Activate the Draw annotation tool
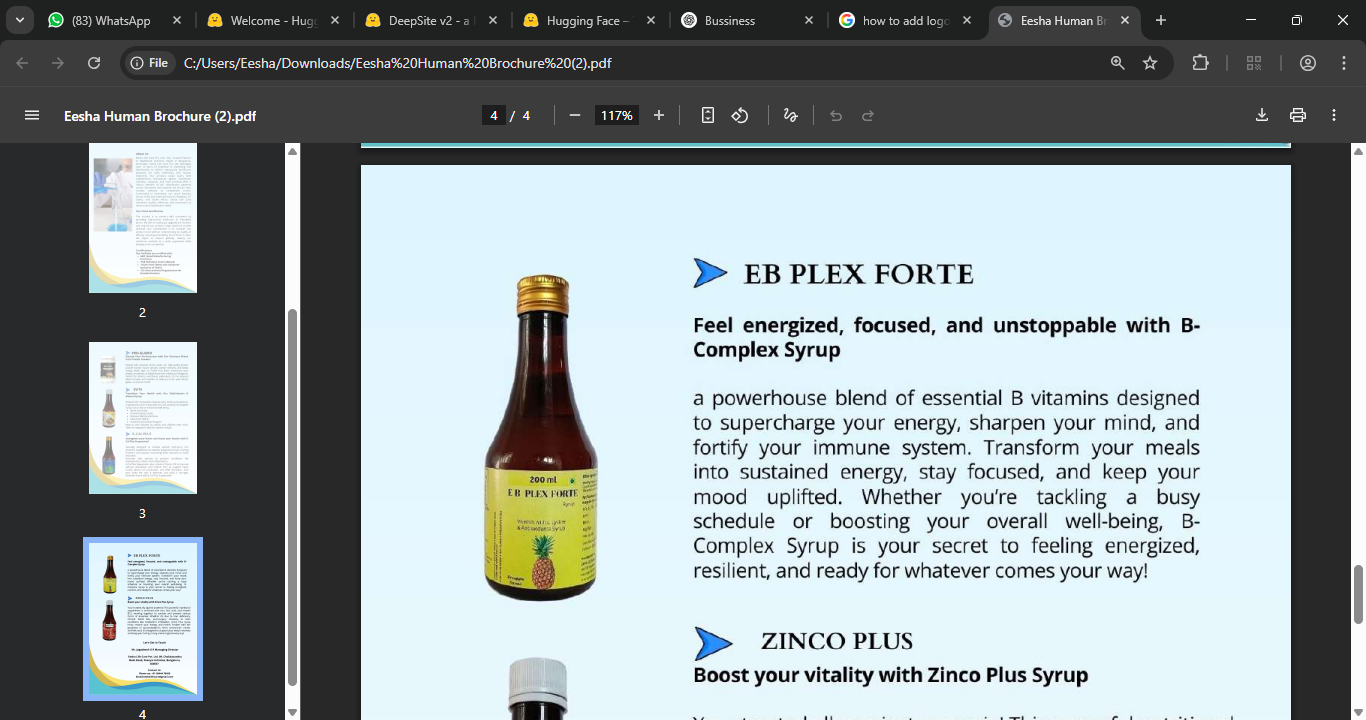Image resolution: width=1366 pixels, height=720 pixels. (790, 115)
